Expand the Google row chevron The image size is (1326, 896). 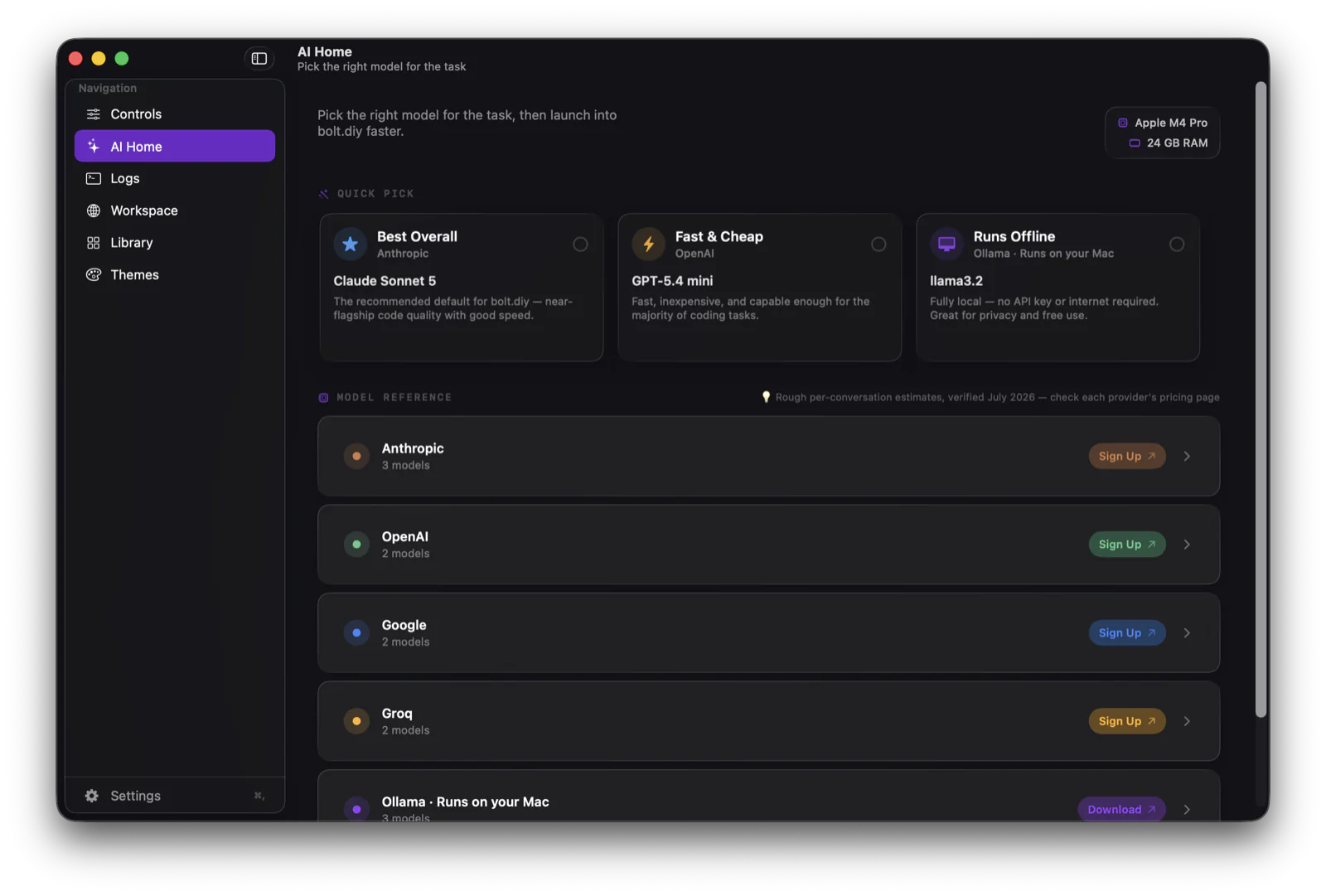click(1187, 632)
